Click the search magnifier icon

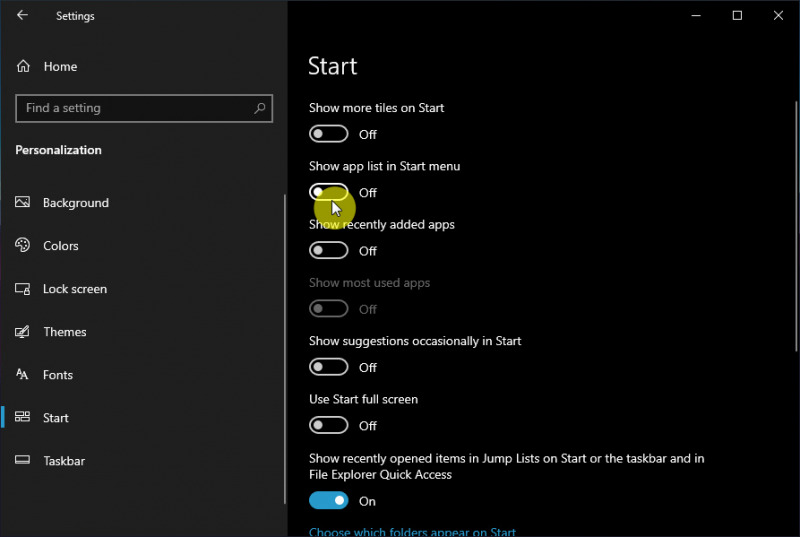point(260,108)
